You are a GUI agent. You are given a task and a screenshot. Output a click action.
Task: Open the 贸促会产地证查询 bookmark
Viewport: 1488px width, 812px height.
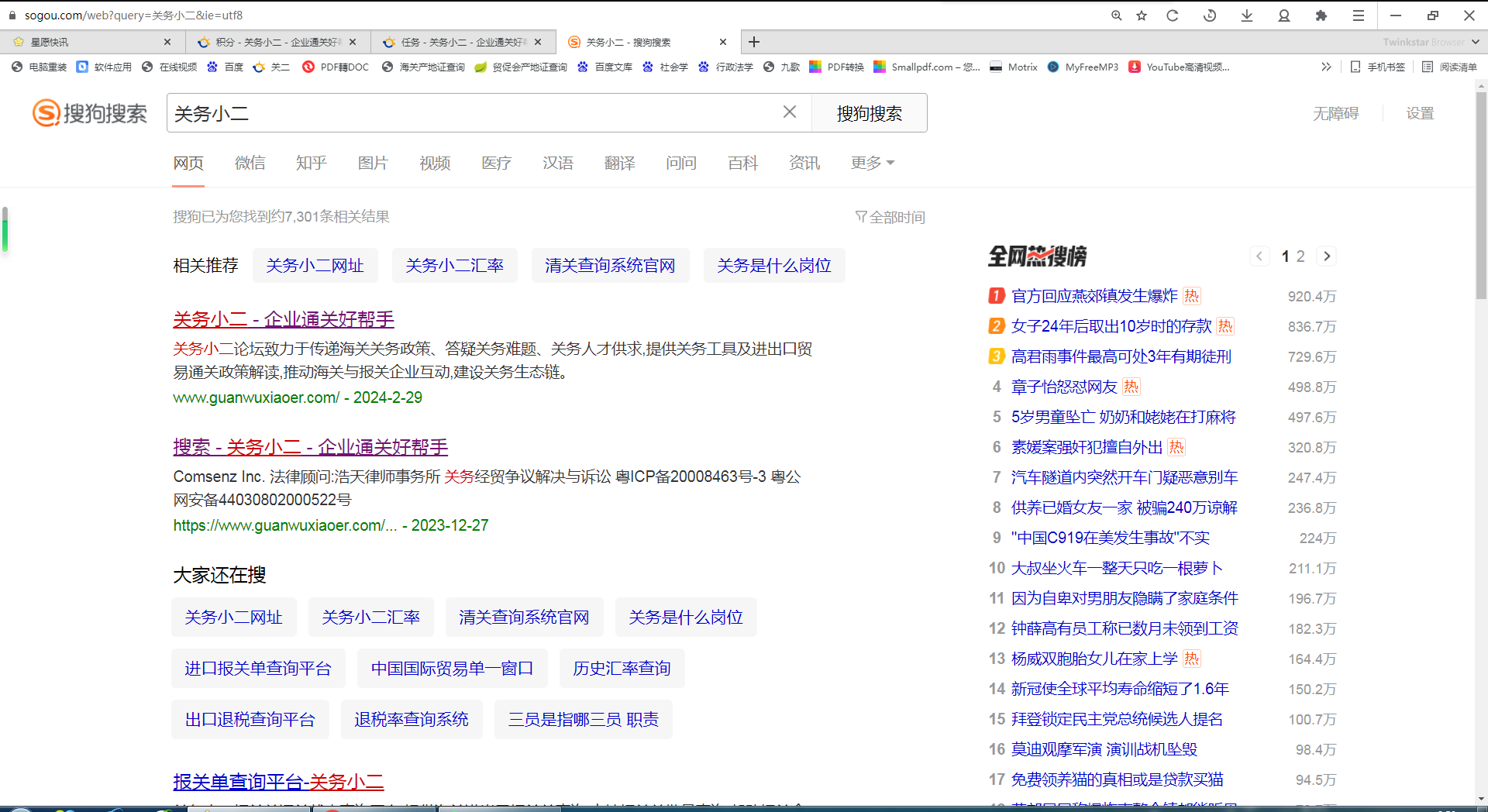[x=521, y=67]
